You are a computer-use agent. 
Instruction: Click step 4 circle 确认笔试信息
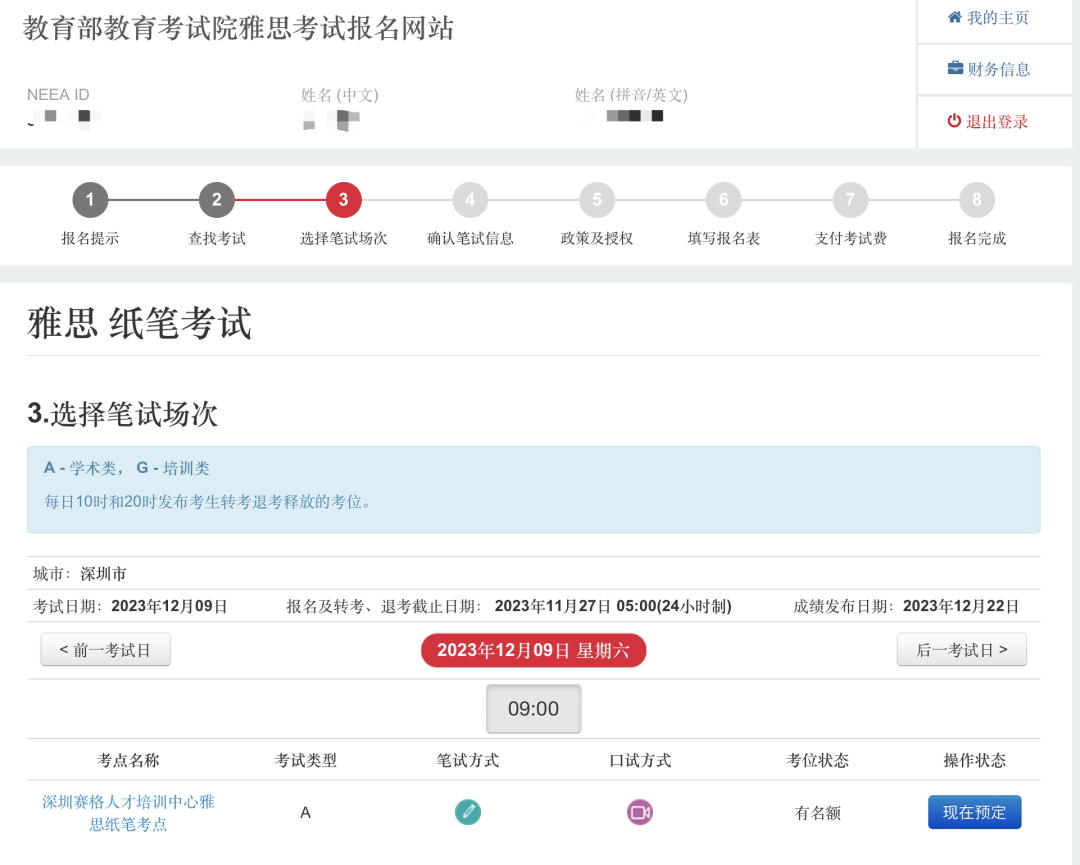tap(470, 200)
